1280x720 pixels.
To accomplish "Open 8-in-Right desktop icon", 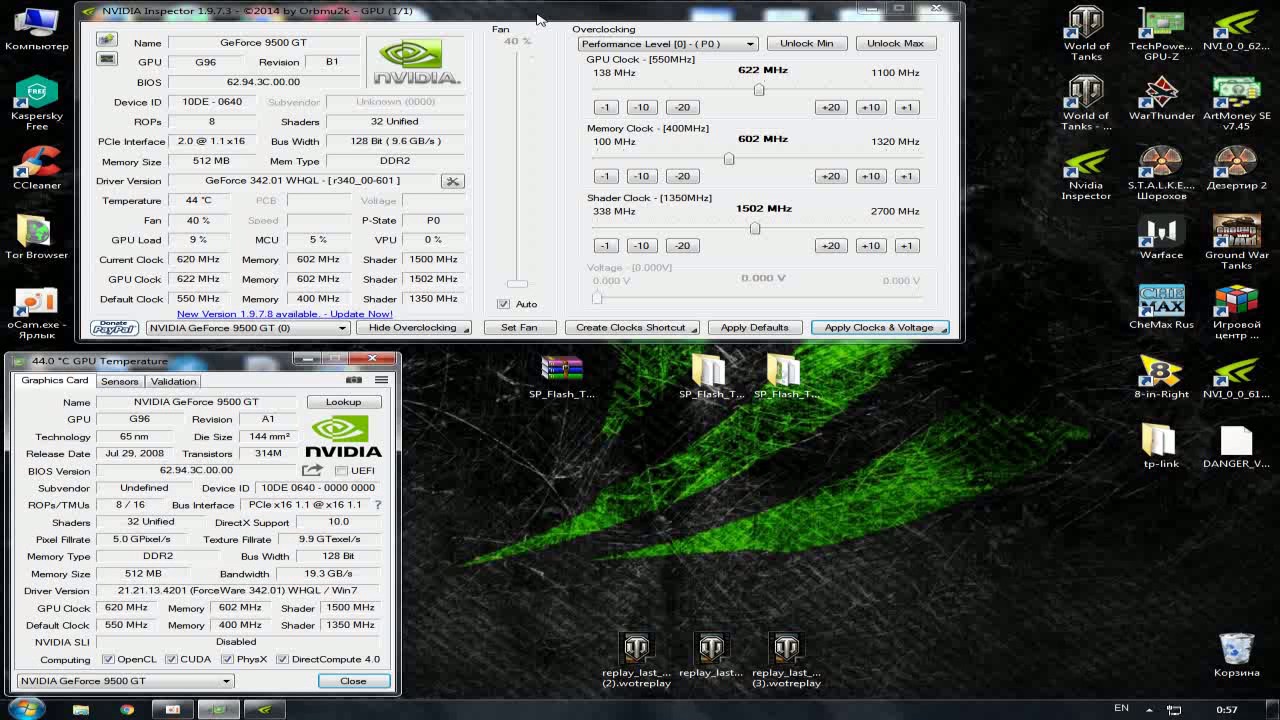I will pyautogui.click(x=1161, y=377).
